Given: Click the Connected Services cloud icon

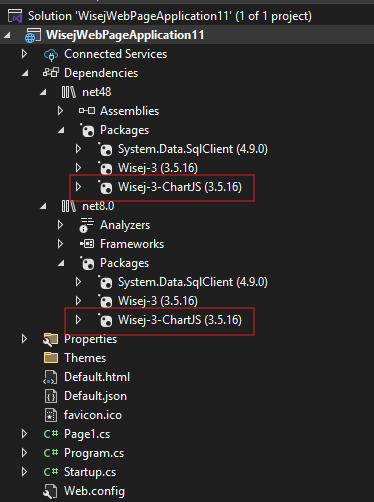Looking at the screenshot, I should (x=51, y=55).
